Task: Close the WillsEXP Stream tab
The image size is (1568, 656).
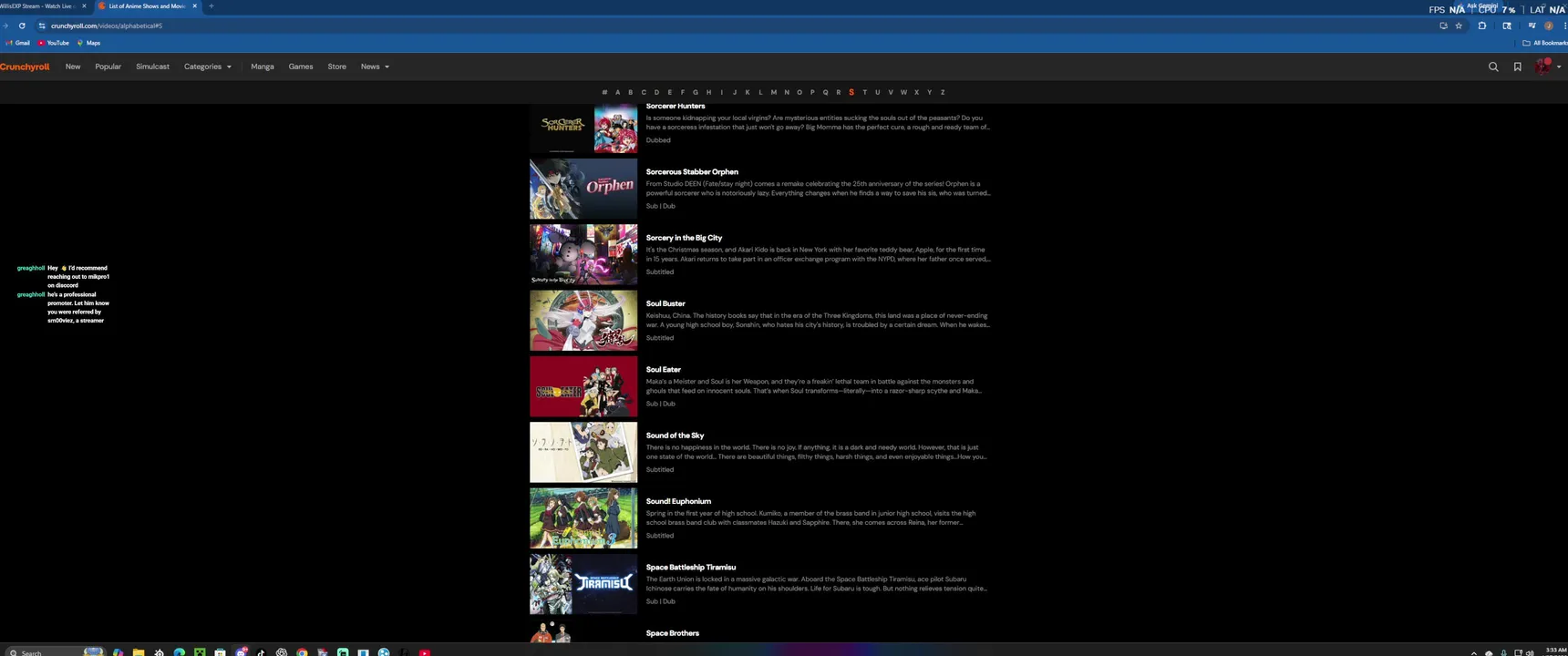Action: click(x=84, y=6)
